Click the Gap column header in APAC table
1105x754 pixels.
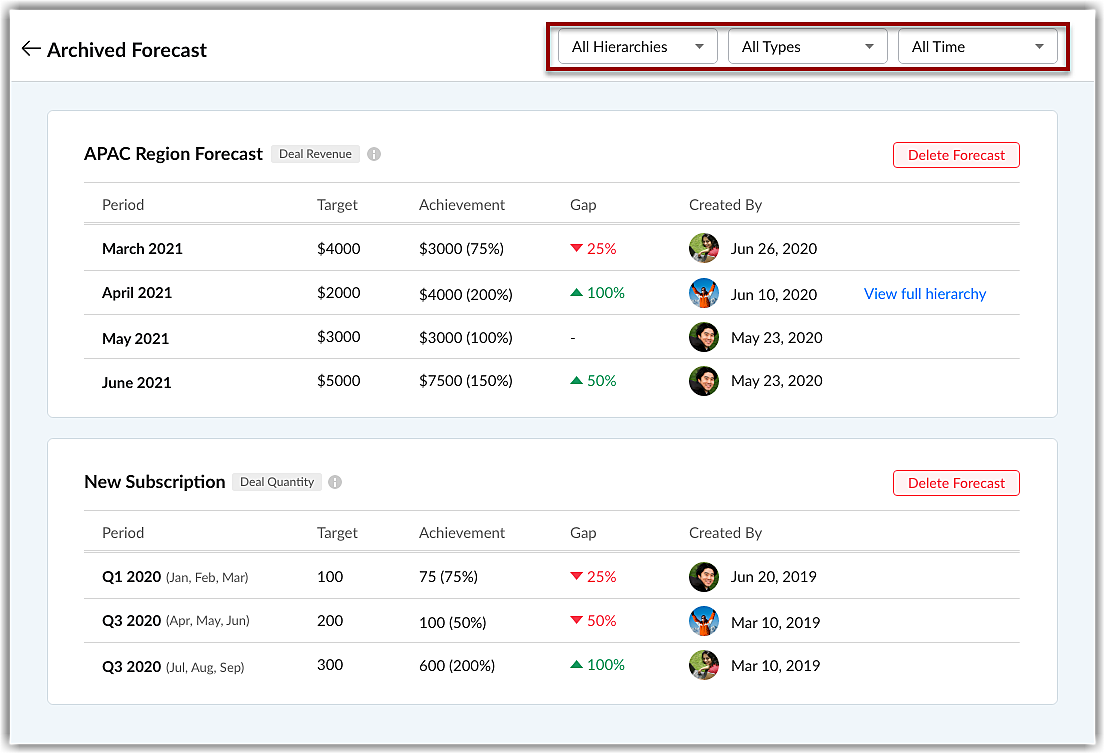(583, 205)
